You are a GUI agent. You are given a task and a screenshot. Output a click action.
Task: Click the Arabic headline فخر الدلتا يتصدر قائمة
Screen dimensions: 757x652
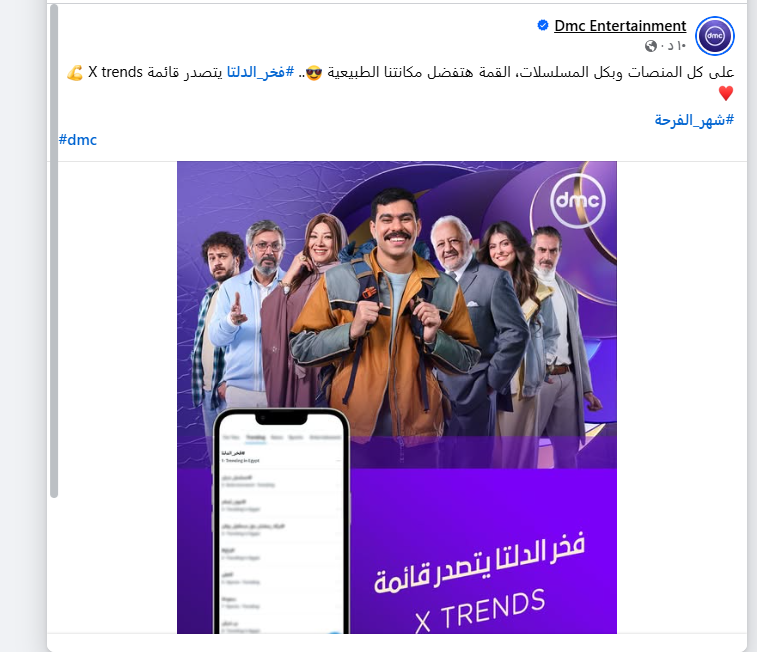(x=479, y=562)
